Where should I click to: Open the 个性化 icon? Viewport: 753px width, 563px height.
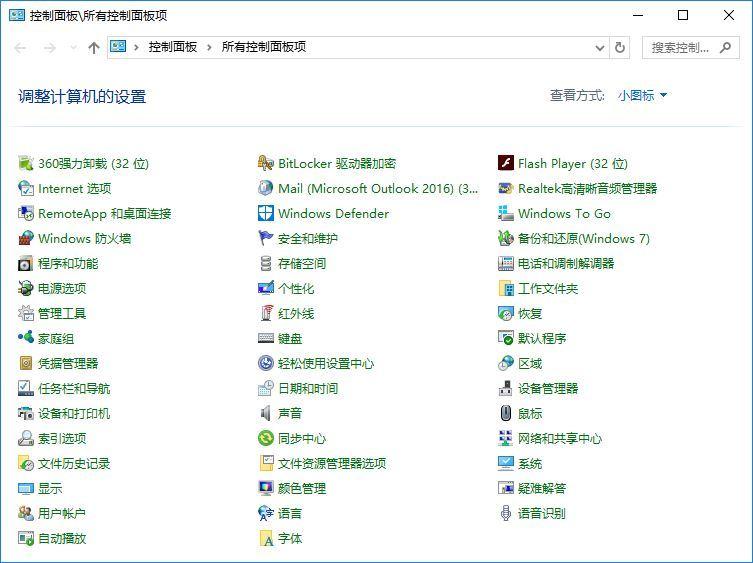(x=266, y=288)
